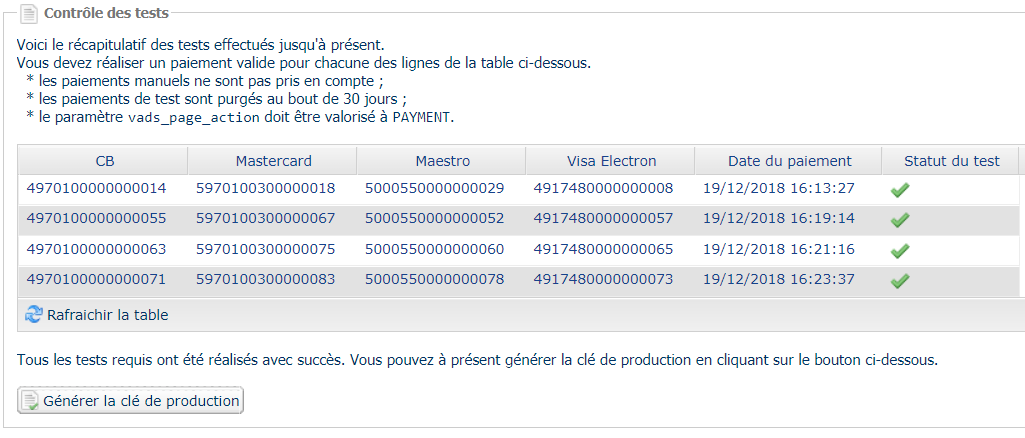Sort by Date du paiement header
This screenshot has width=1025, height=438.
[x=789, y=161]
